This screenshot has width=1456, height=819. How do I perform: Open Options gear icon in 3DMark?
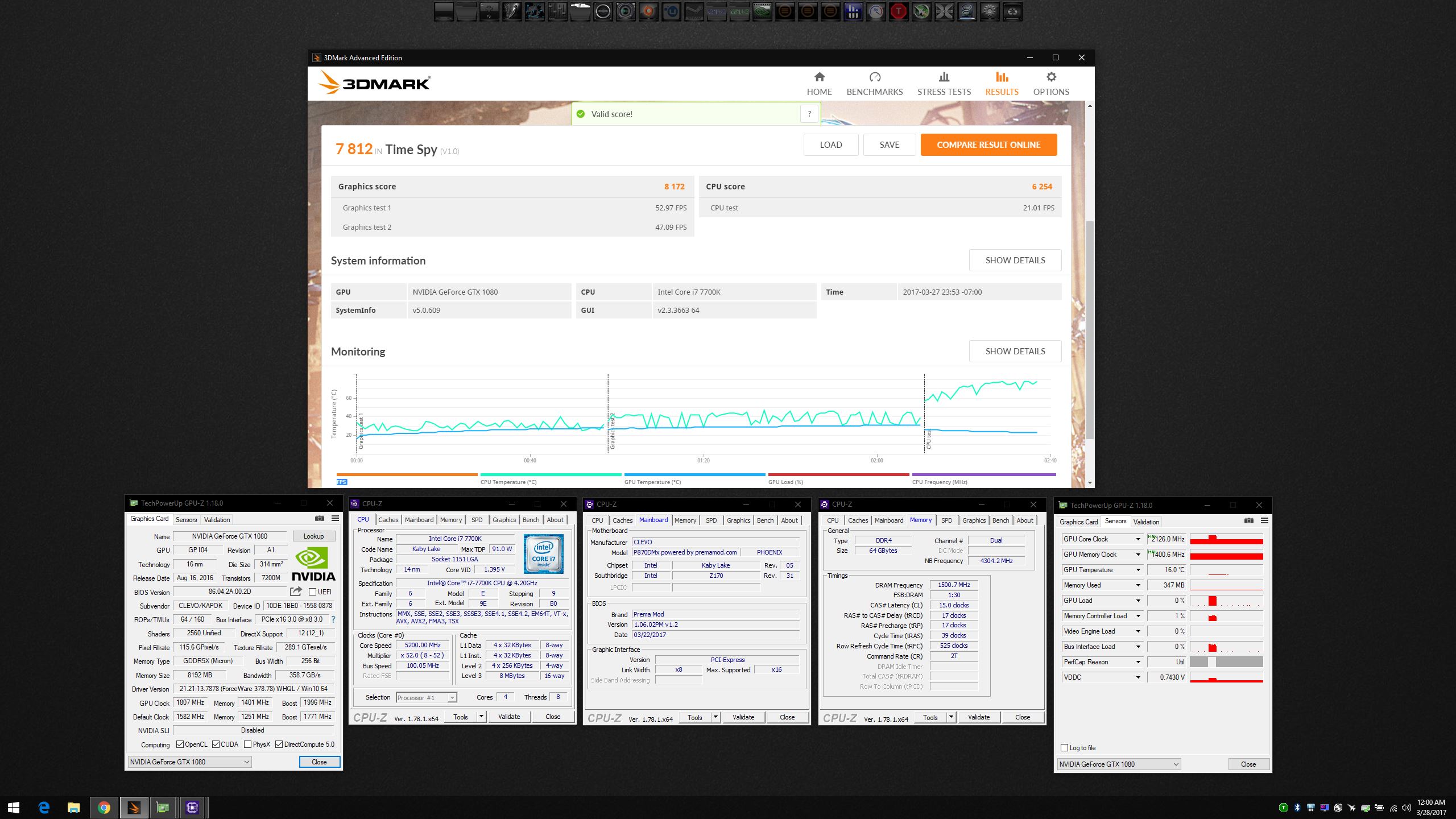click(x=1050, y=77)
